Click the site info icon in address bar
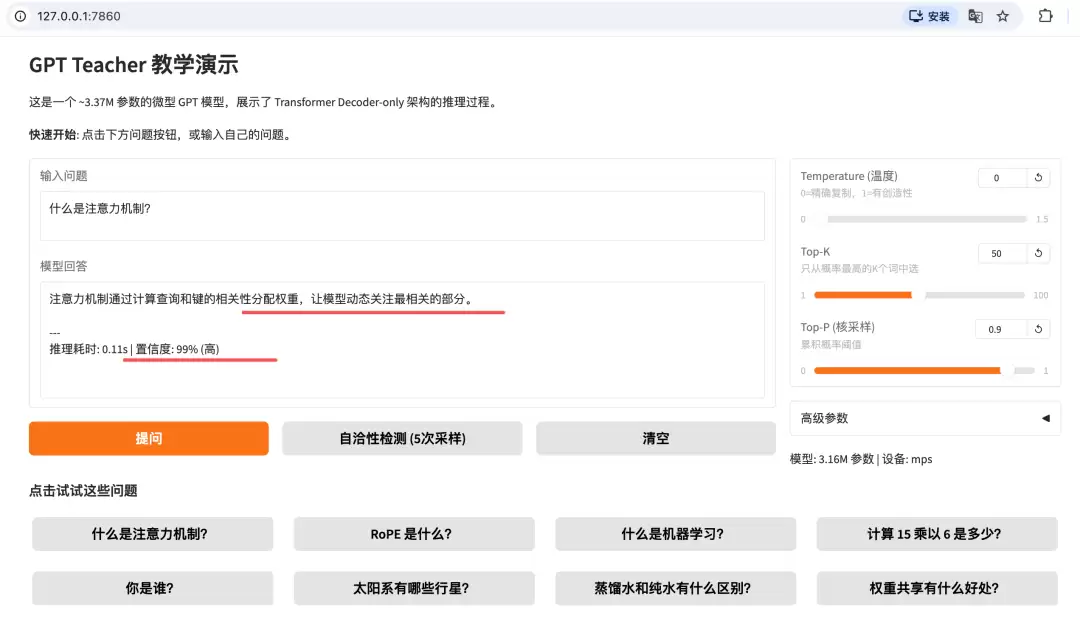 coord(21,16)
